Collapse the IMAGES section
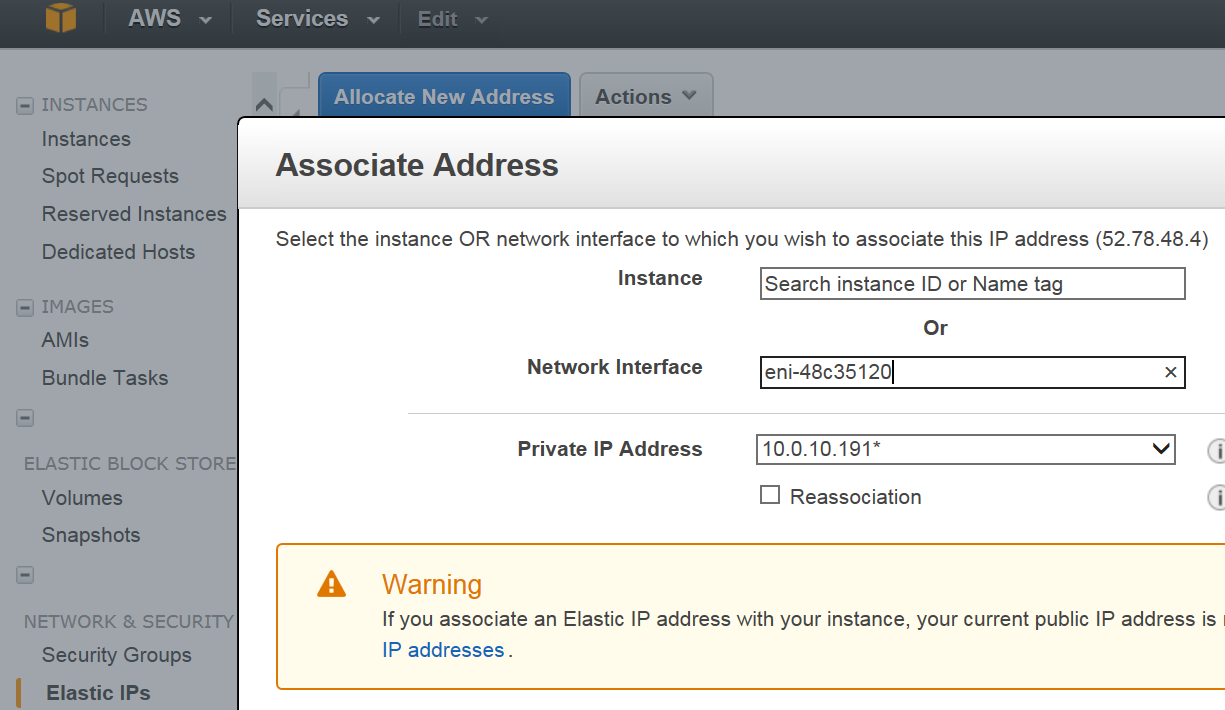1225x710 pixels. tap(25, 307)
